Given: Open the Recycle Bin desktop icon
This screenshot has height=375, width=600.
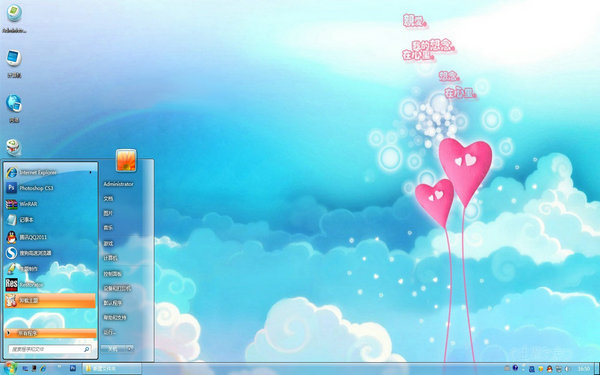Looking at the screenshot, I should 14,147.
